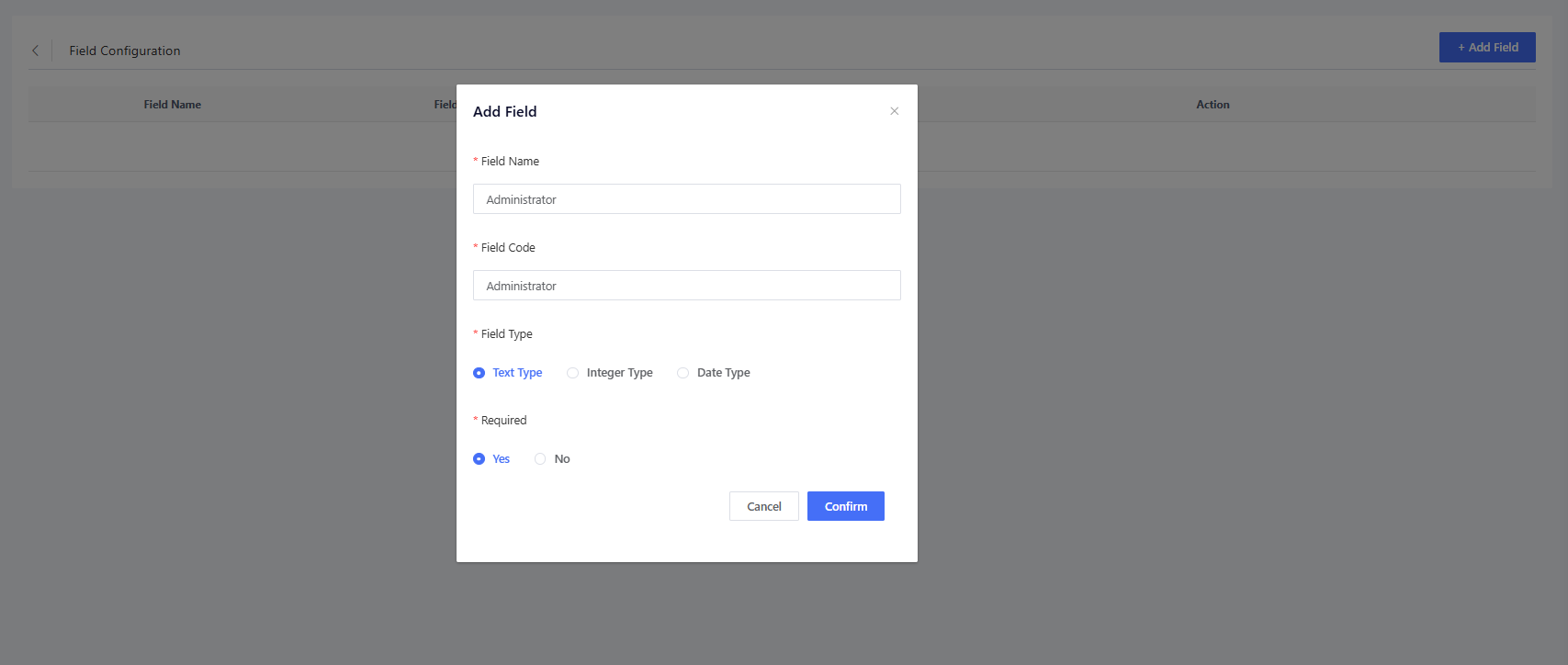Set Required to Yes
This screenshot has height=665, width=1568.
point(479,459)
